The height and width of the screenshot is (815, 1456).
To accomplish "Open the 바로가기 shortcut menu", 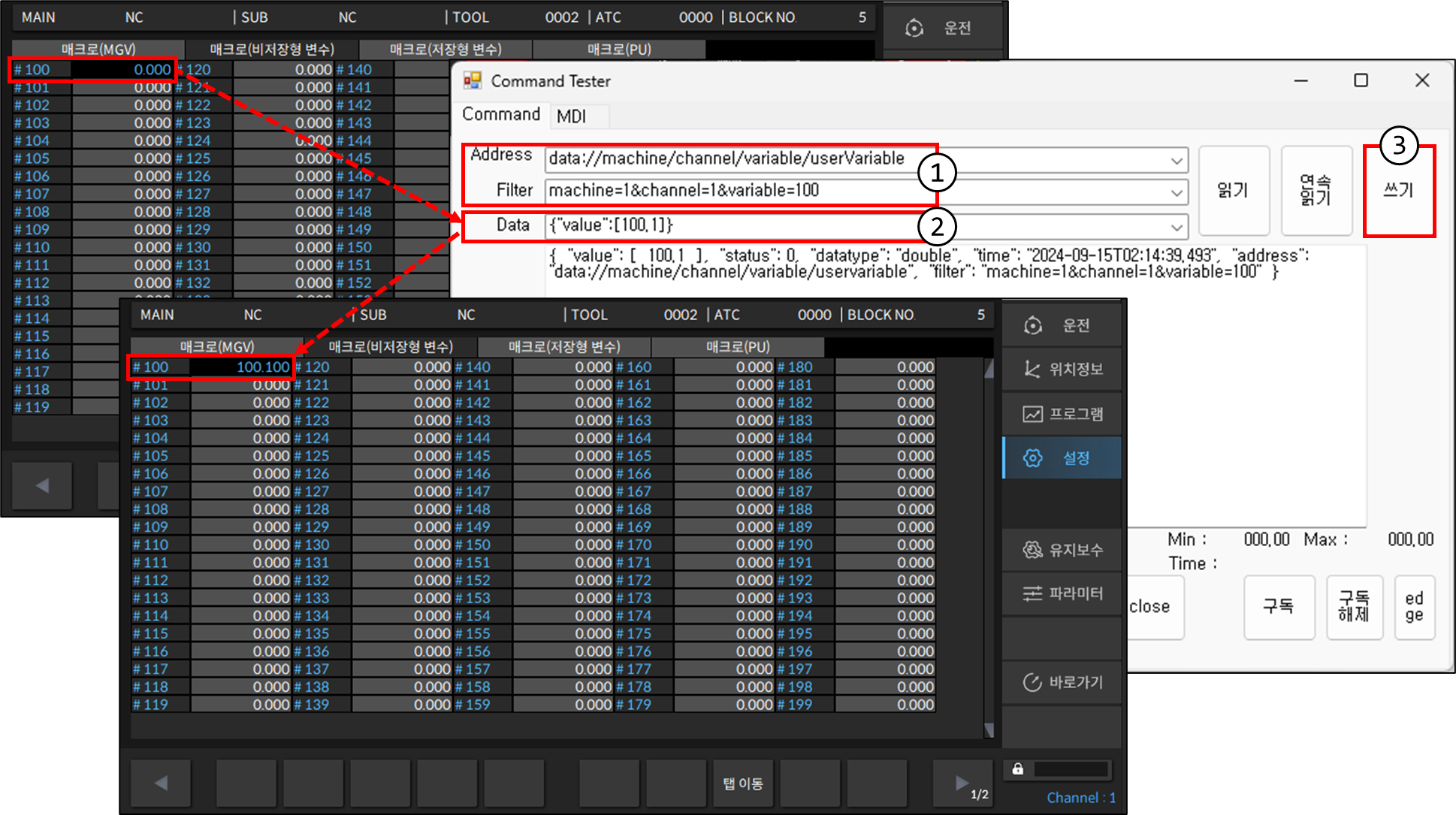I will pos(1062,682).
